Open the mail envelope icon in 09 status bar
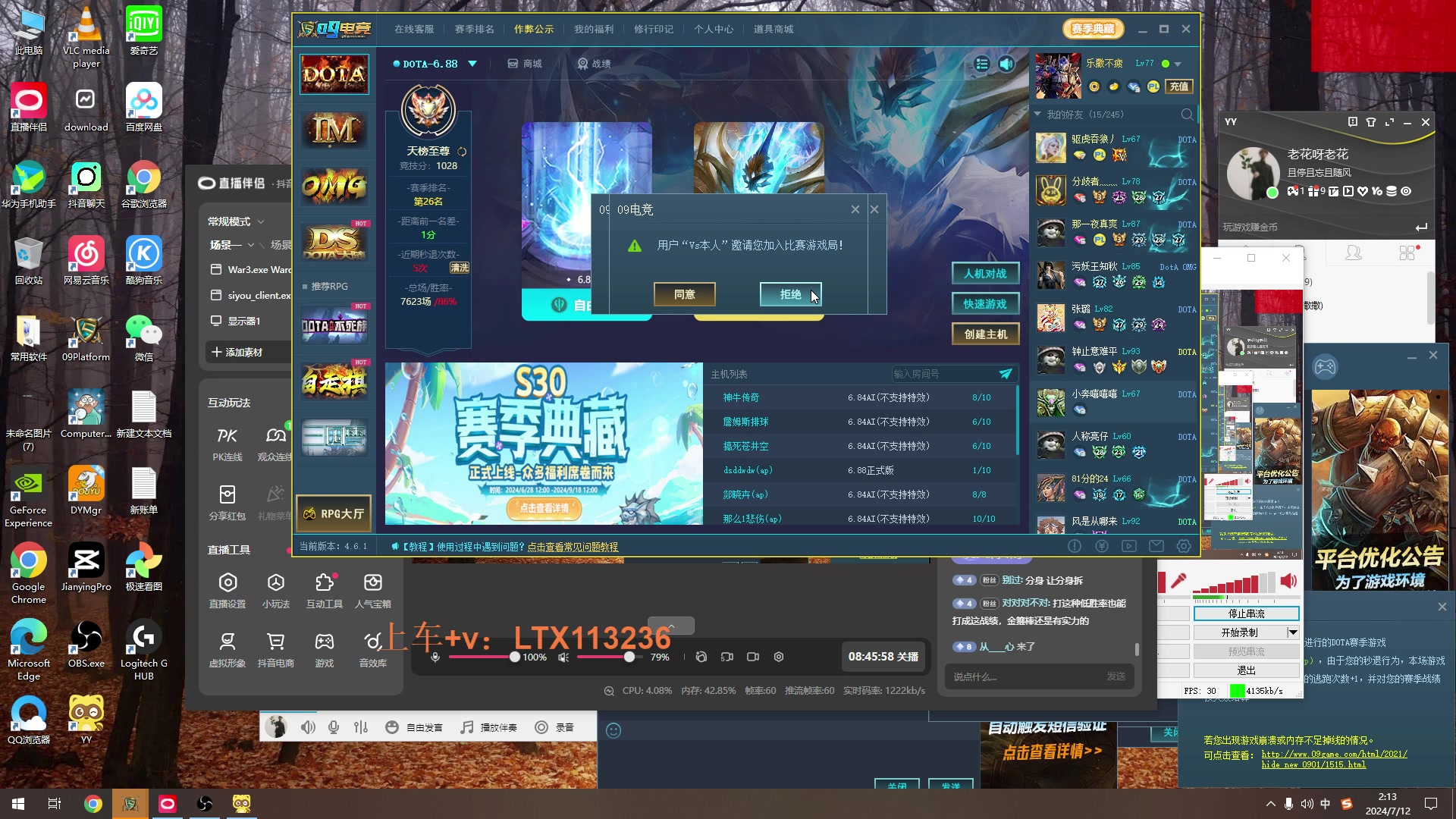Screen dimensions: 1456x819 point(1156,546)
